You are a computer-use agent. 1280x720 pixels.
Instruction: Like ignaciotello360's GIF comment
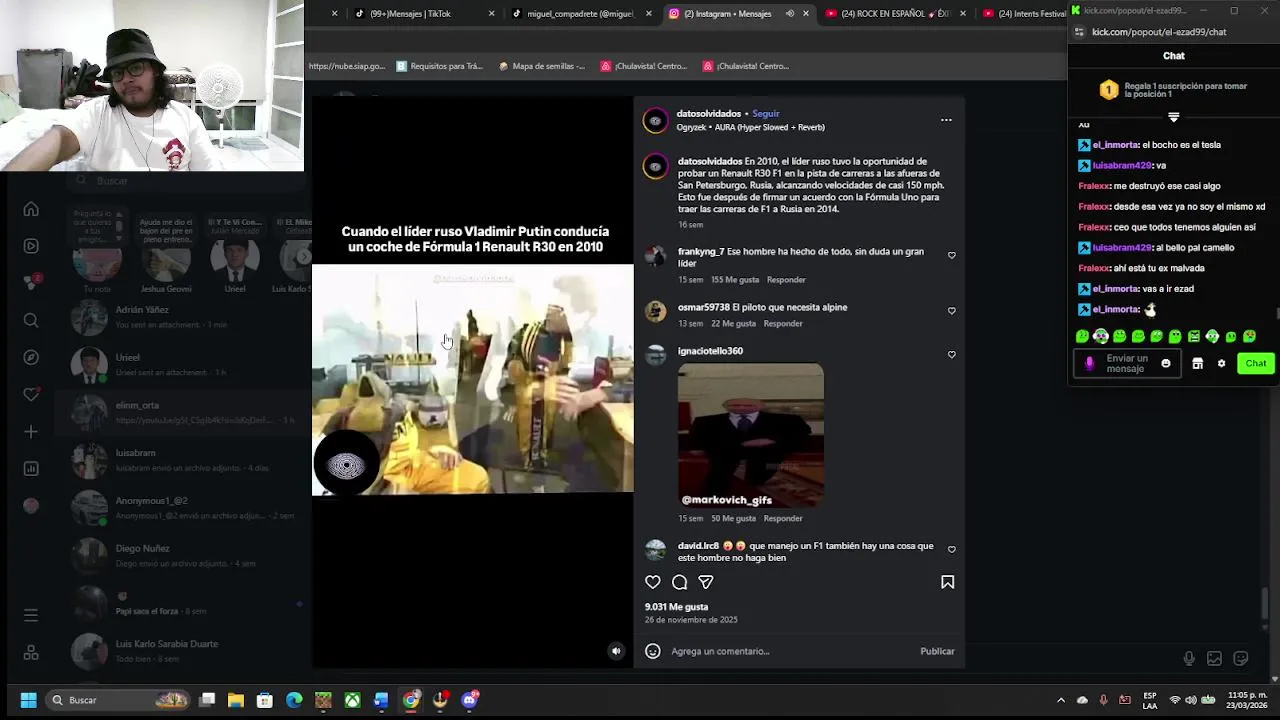[x=951, y=354]
